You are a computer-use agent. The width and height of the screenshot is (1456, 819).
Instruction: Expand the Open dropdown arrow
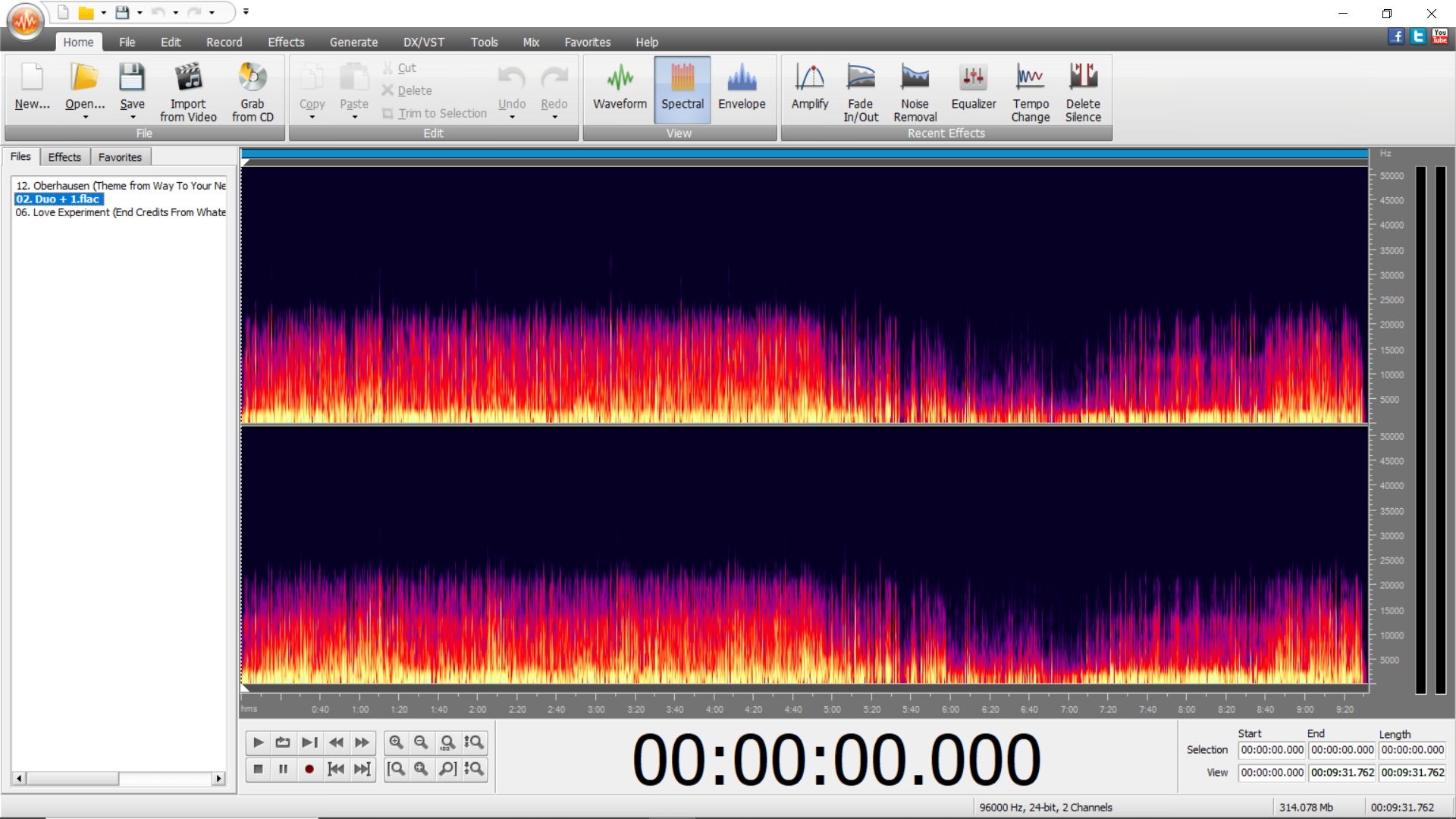tap(85, 118)
